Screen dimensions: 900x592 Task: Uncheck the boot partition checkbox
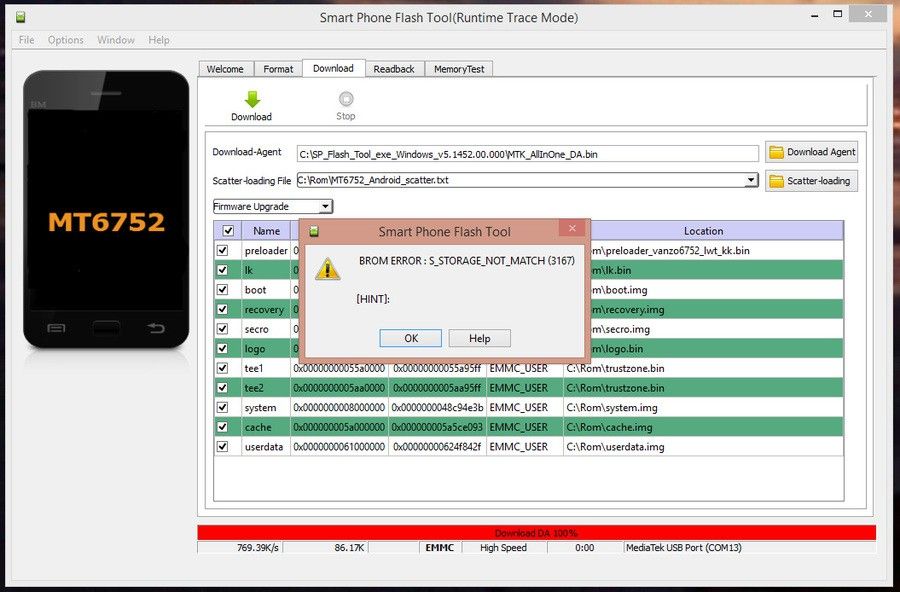[x=222, y=289]
